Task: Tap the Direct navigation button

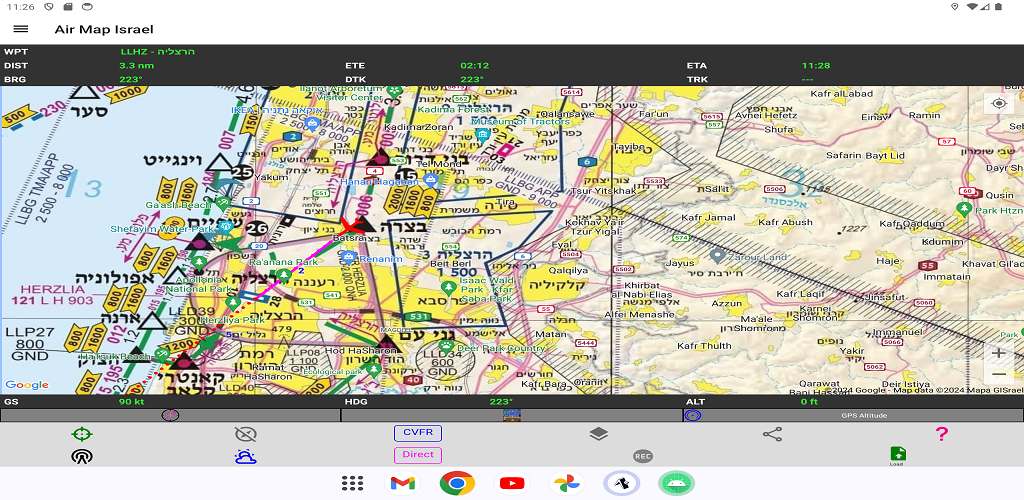Action: coord(418,455)
